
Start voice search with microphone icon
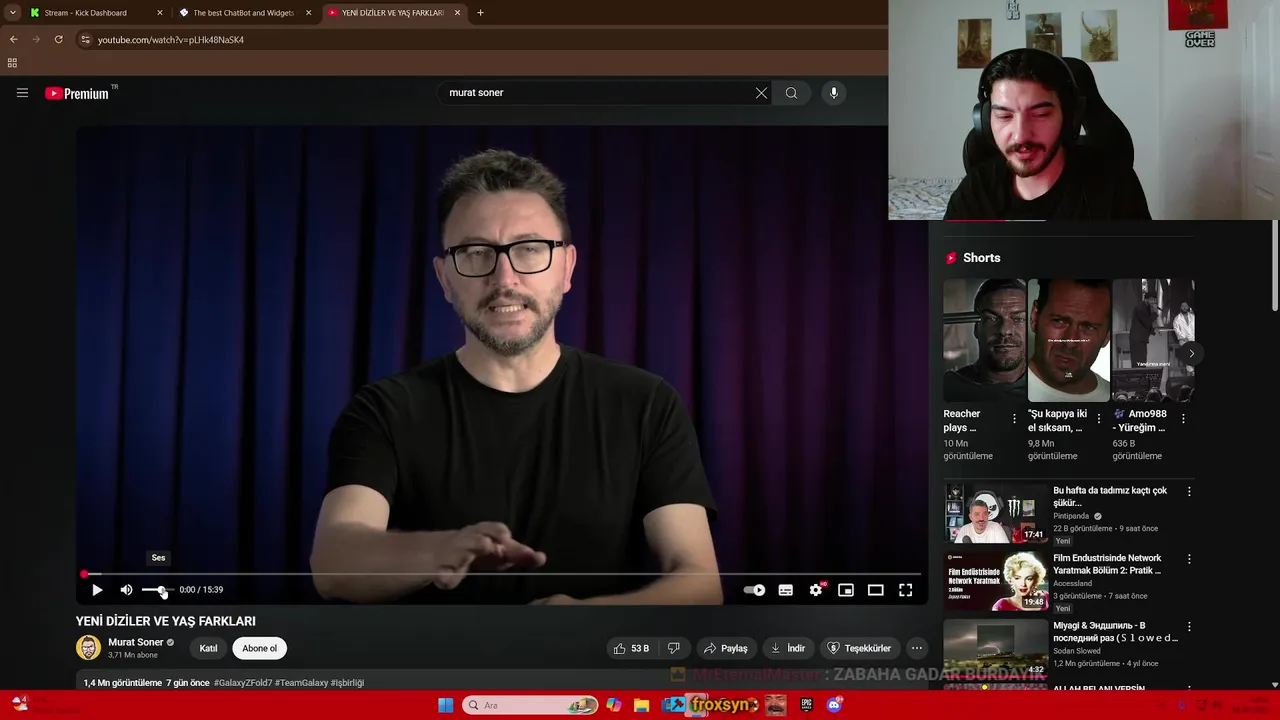click(x=834, y=93)
